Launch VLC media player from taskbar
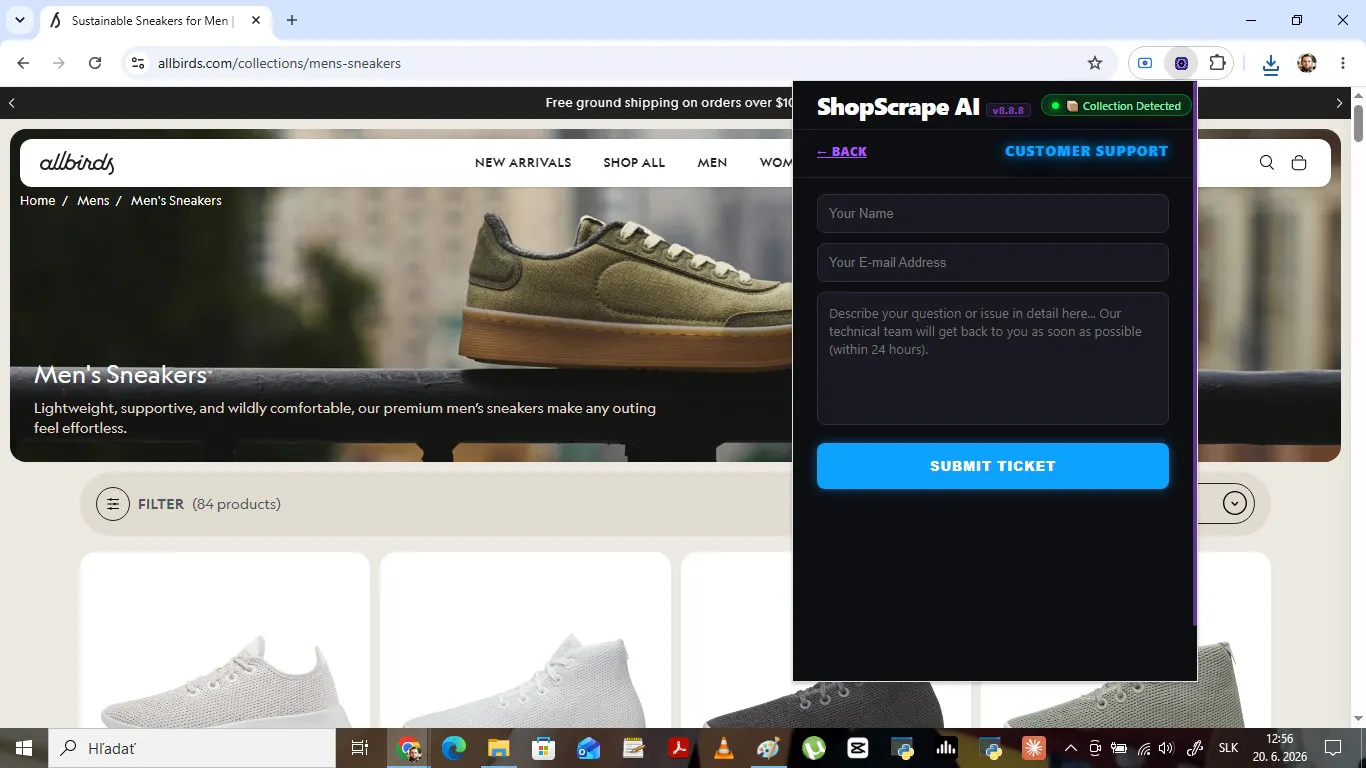Screen dimensions: 1366x768 click(723, 748)
